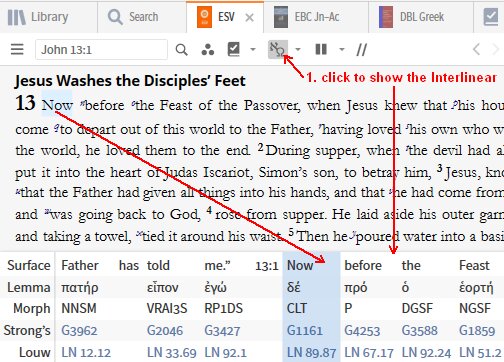The image size is (504, 362).
Task: Click the Louw row label
Action: click(x=35, y=352)
